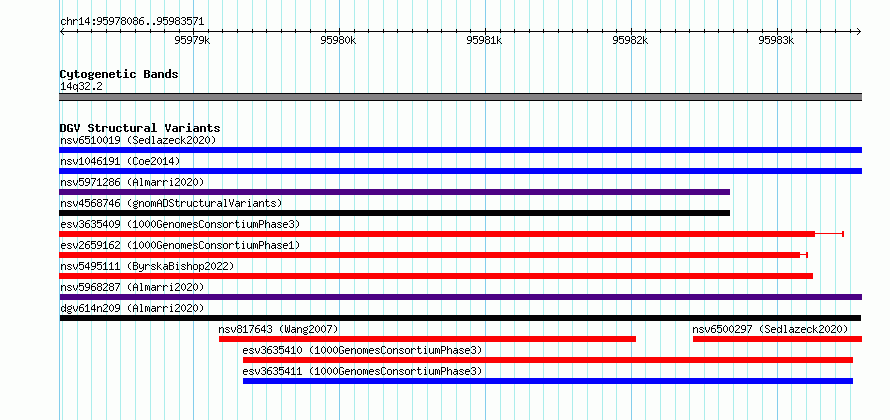
Task: Click the esv2659162 confidence interval whisker
Action: 804,255
